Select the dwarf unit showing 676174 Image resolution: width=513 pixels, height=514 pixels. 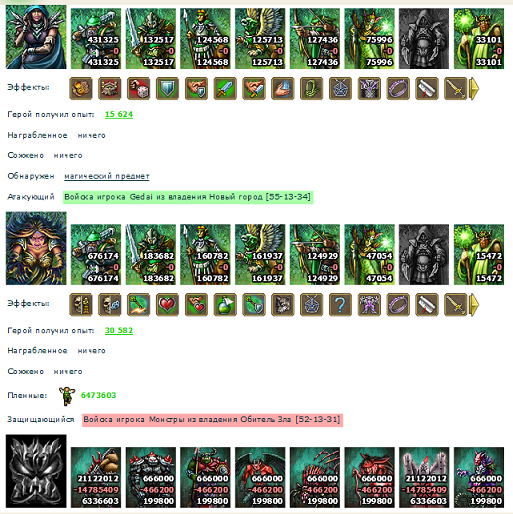tap(96, 255)
